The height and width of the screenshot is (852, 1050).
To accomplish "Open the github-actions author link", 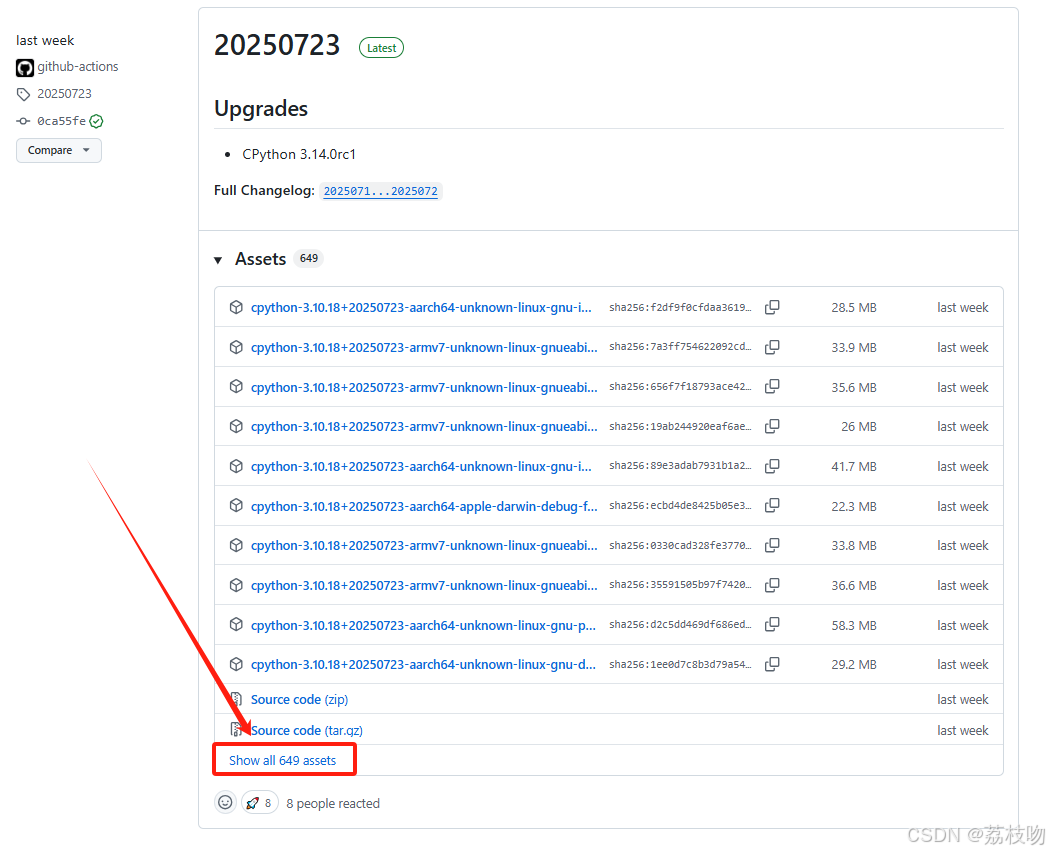I will click(78, 66).
